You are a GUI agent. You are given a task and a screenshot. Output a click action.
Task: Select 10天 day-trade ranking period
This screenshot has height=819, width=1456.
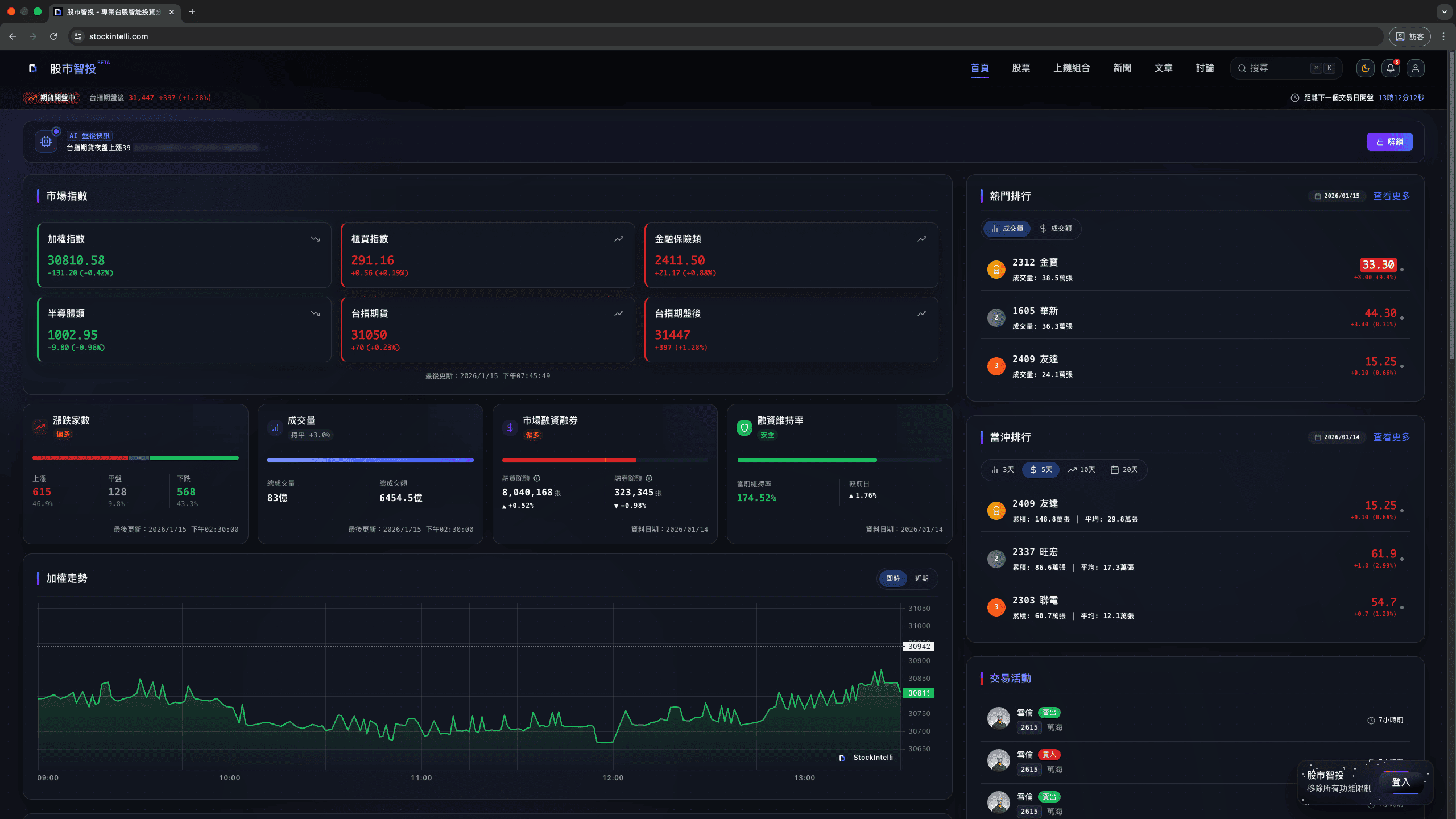1081,470
